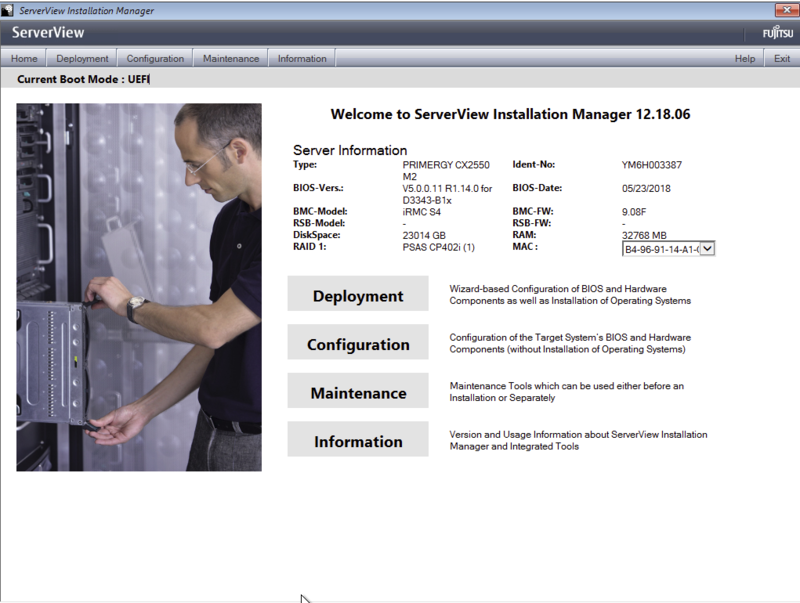Select the Home tab
The width and height of the screenshot is (800, 603).
(23, 58)
